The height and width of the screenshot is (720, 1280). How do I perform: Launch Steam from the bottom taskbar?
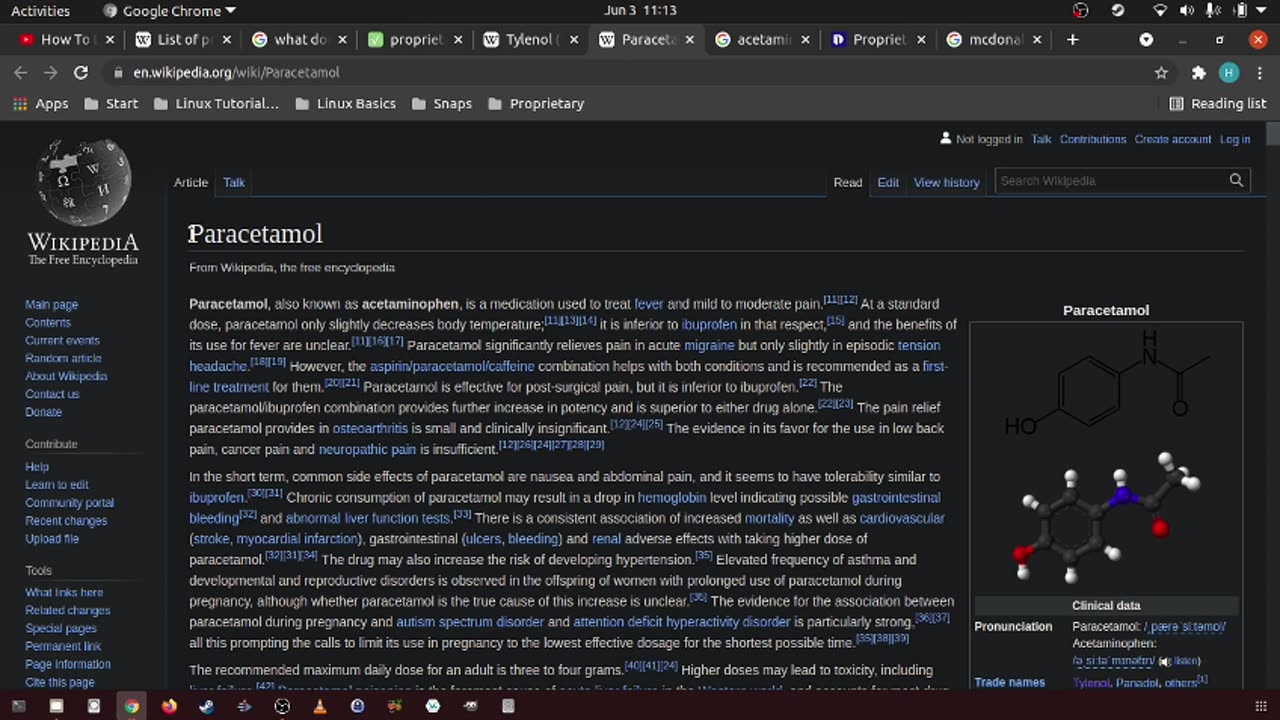click(207, 706)
